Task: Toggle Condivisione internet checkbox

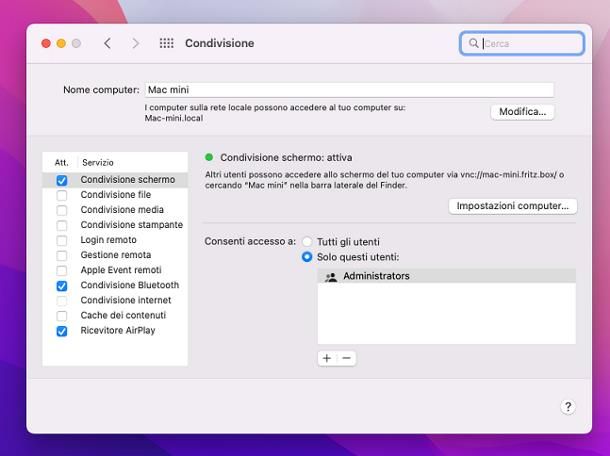Action: pos(61,301)
